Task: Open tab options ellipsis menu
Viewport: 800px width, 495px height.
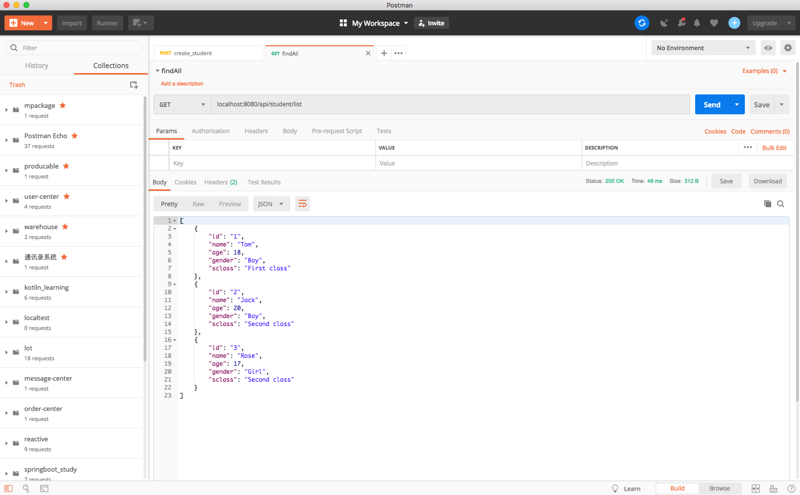Action: pos(398,53)
